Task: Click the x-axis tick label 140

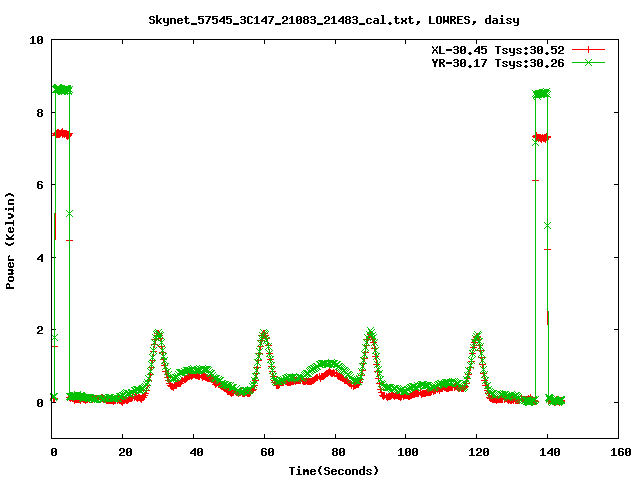Action: (x=550, y=452)
